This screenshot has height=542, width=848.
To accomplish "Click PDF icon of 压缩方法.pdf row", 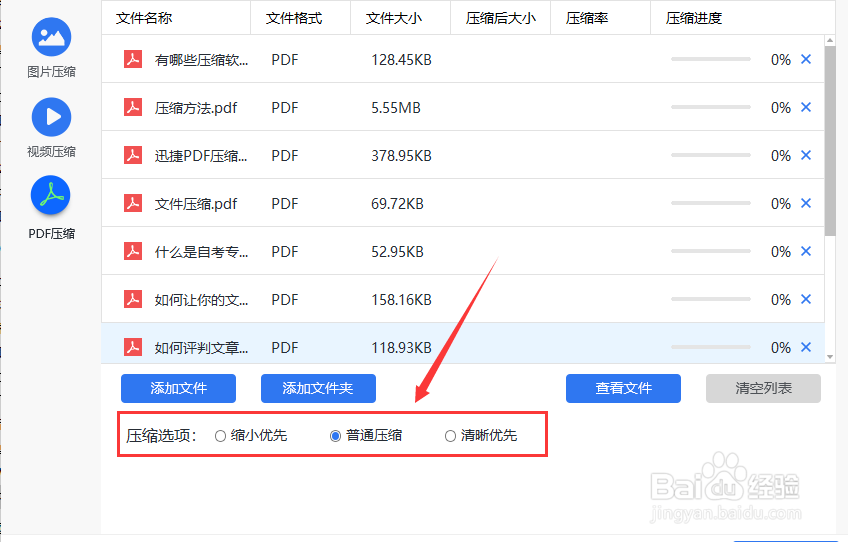I will coord(133,108).
